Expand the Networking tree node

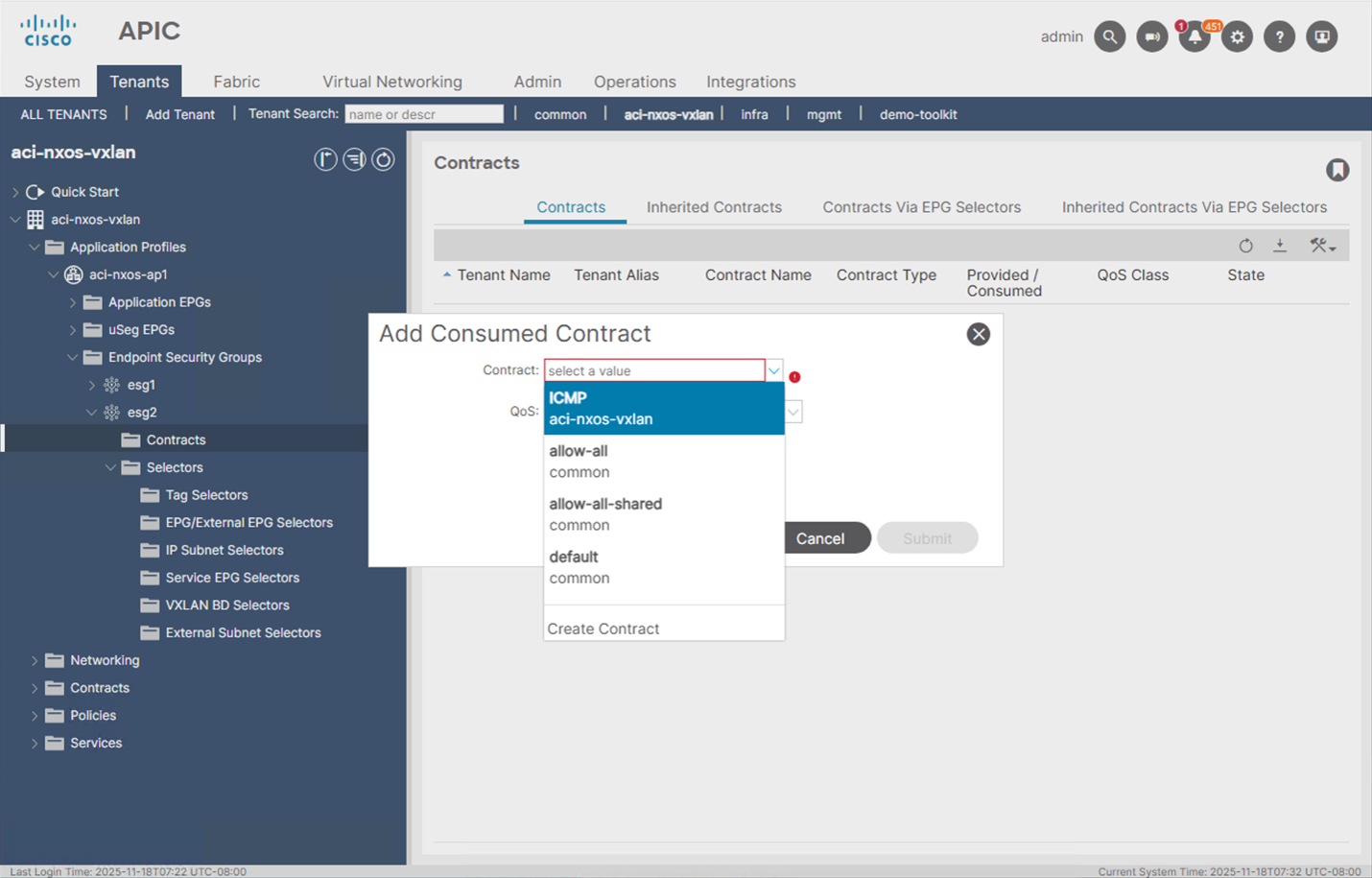[35, 660]
